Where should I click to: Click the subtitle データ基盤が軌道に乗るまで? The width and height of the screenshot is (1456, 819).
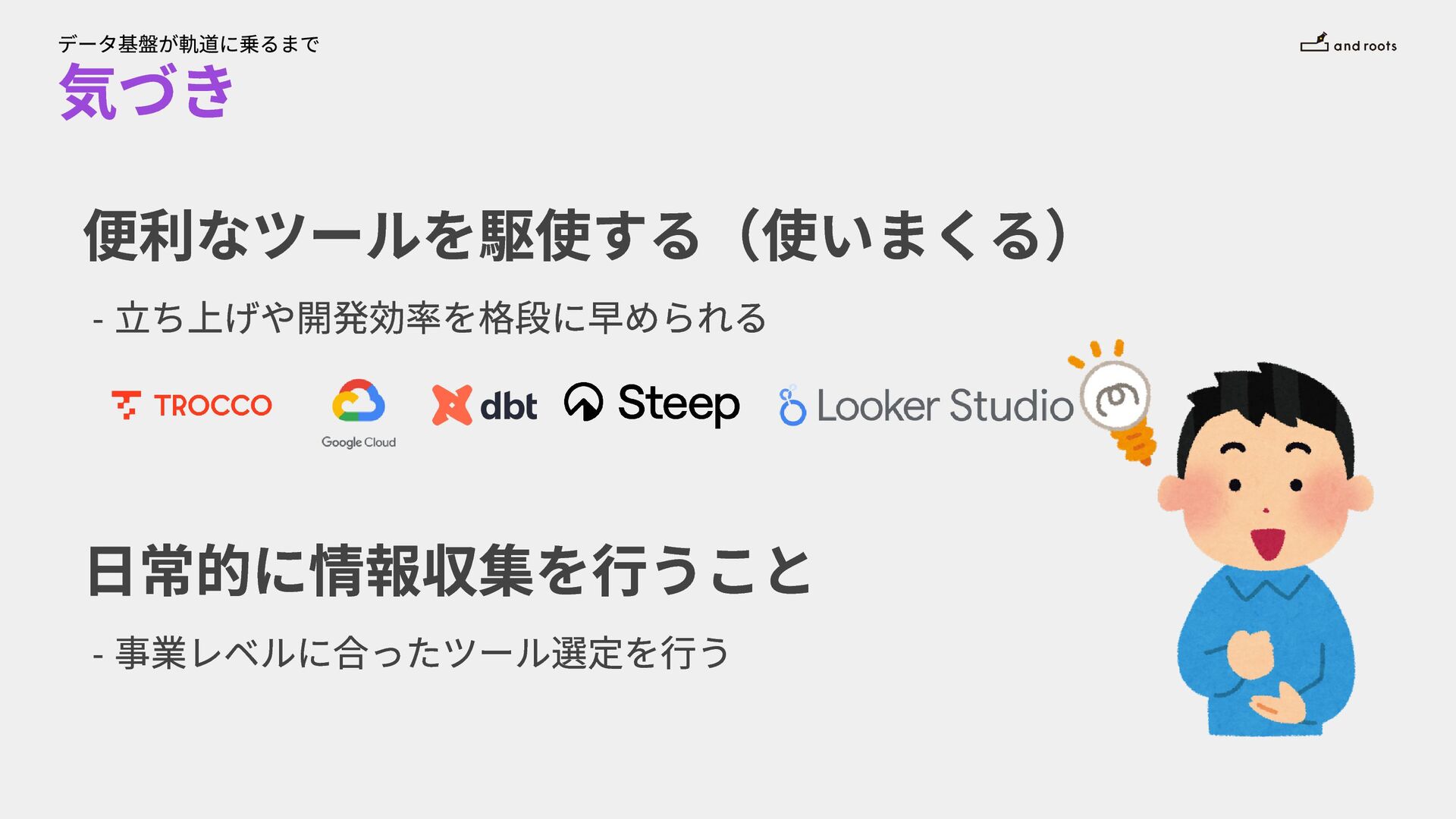coord(188,44)
